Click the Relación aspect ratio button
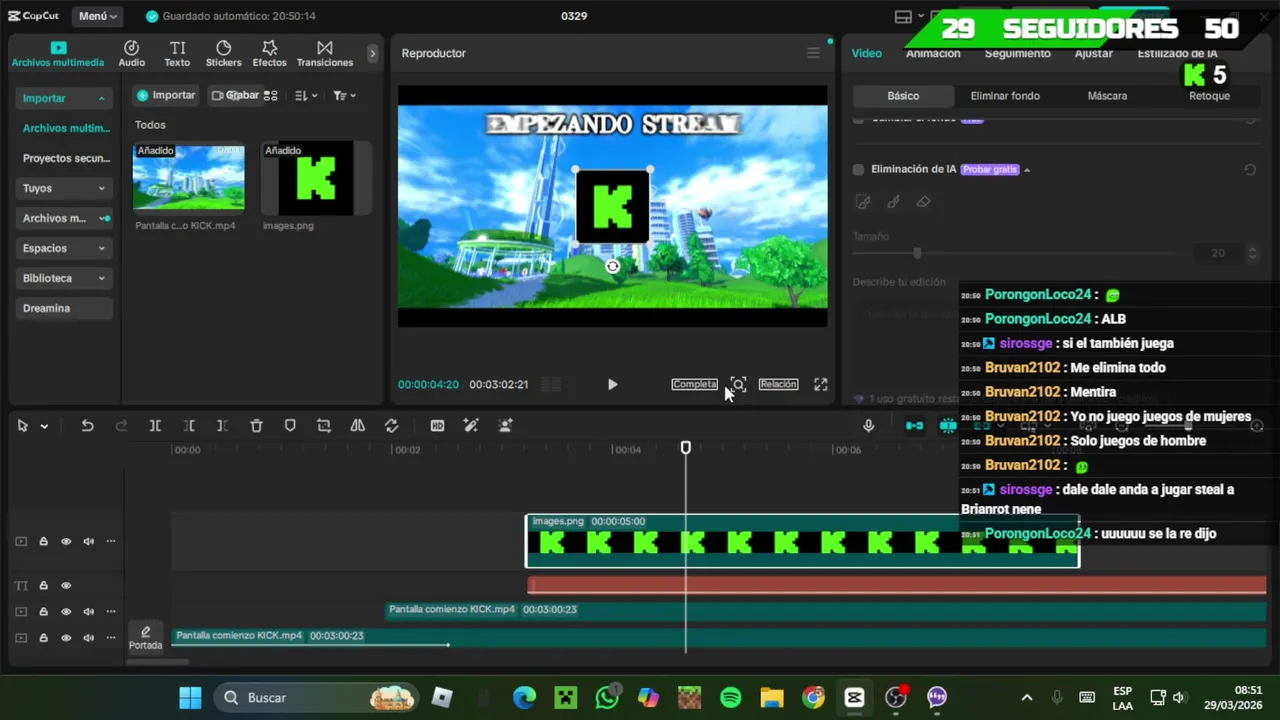This screenshot has height=720, width=1280. point(778,384)
